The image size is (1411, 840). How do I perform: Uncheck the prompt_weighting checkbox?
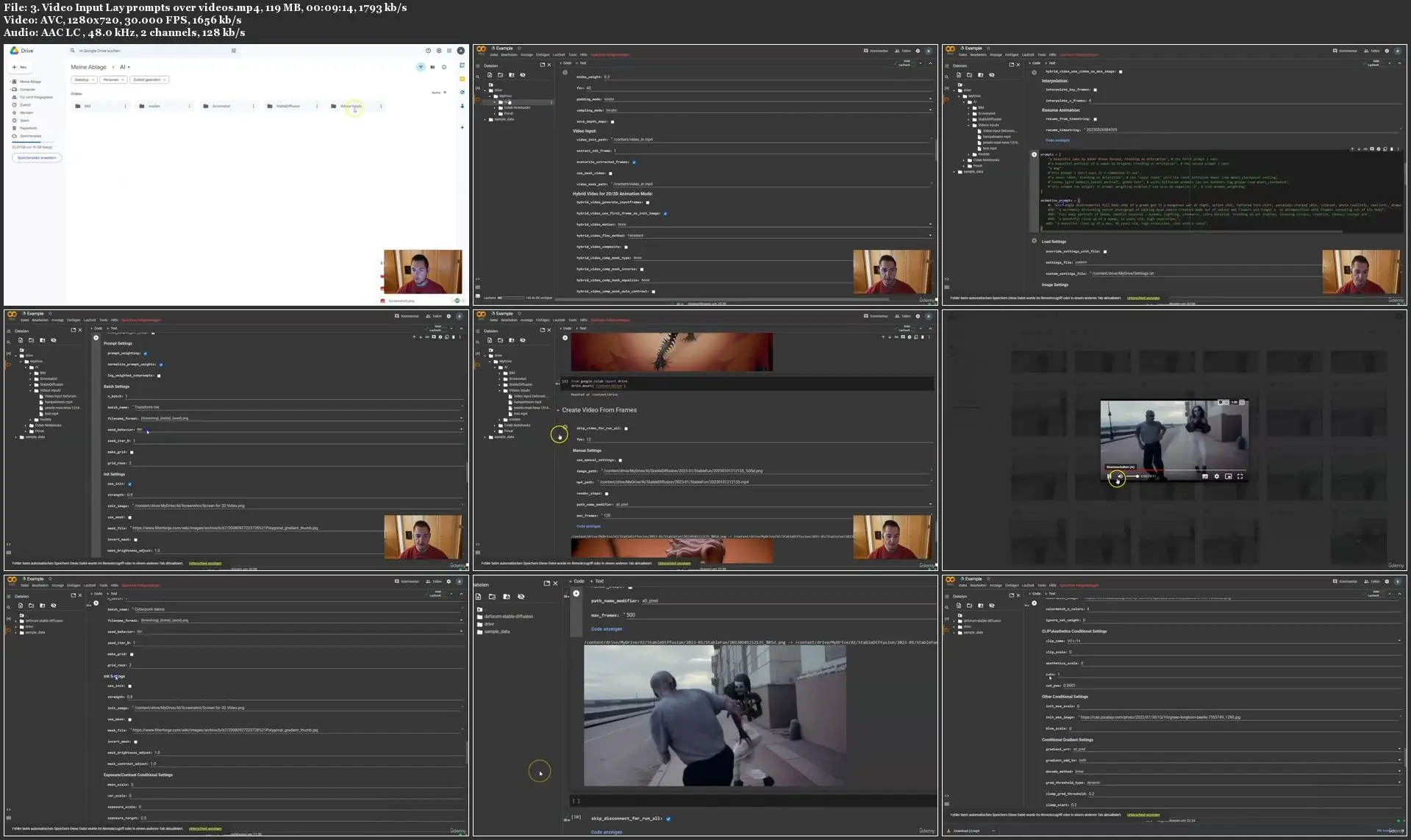point(146,353)
